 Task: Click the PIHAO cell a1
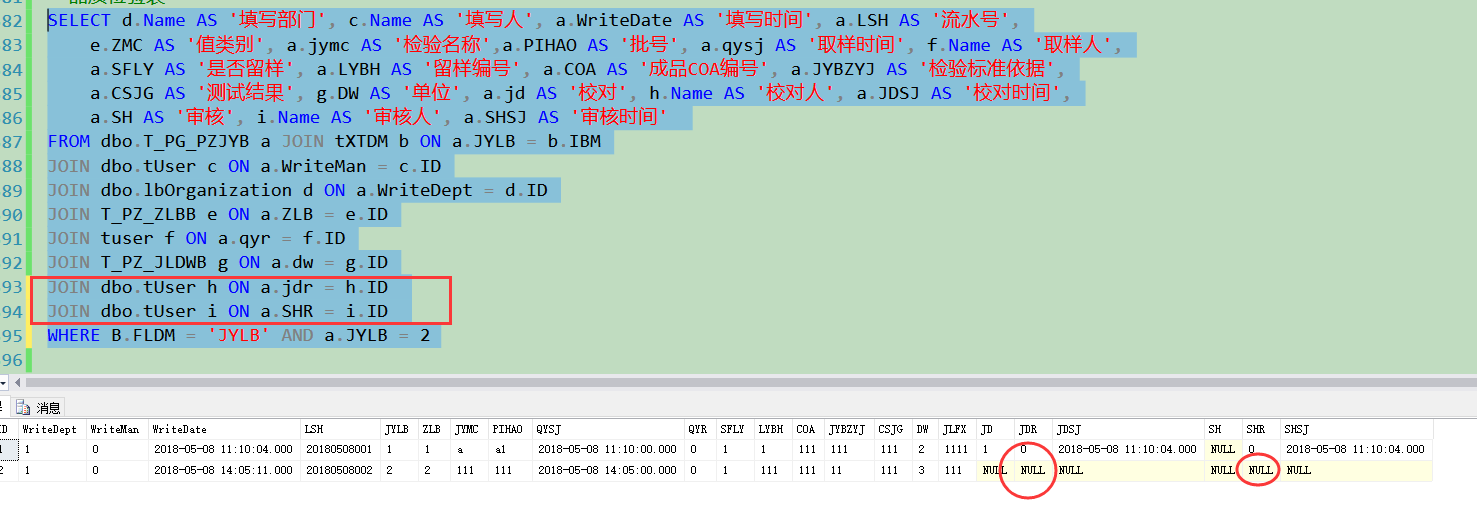510,449
